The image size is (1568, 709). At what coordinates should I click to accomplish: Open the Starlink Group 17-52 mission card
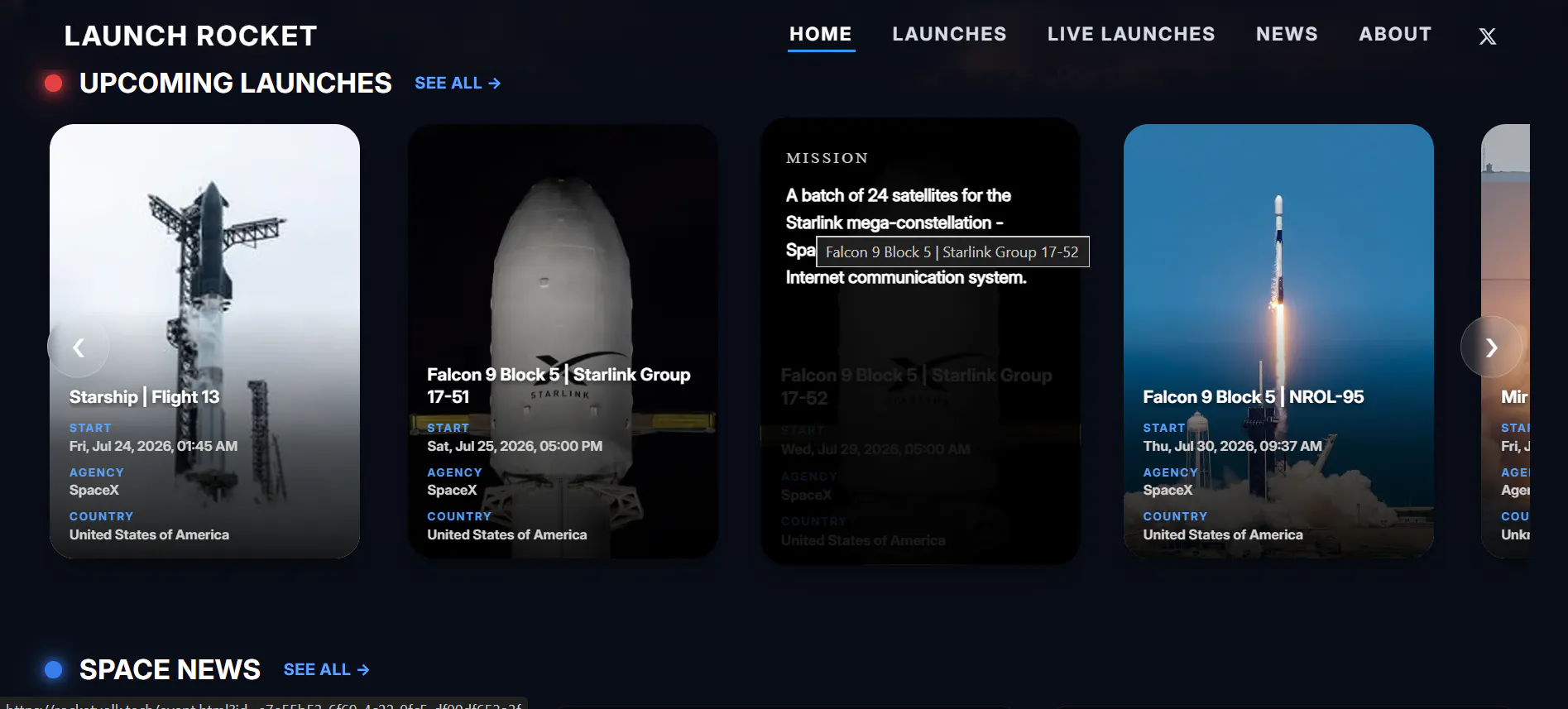(x=920, y=341)
